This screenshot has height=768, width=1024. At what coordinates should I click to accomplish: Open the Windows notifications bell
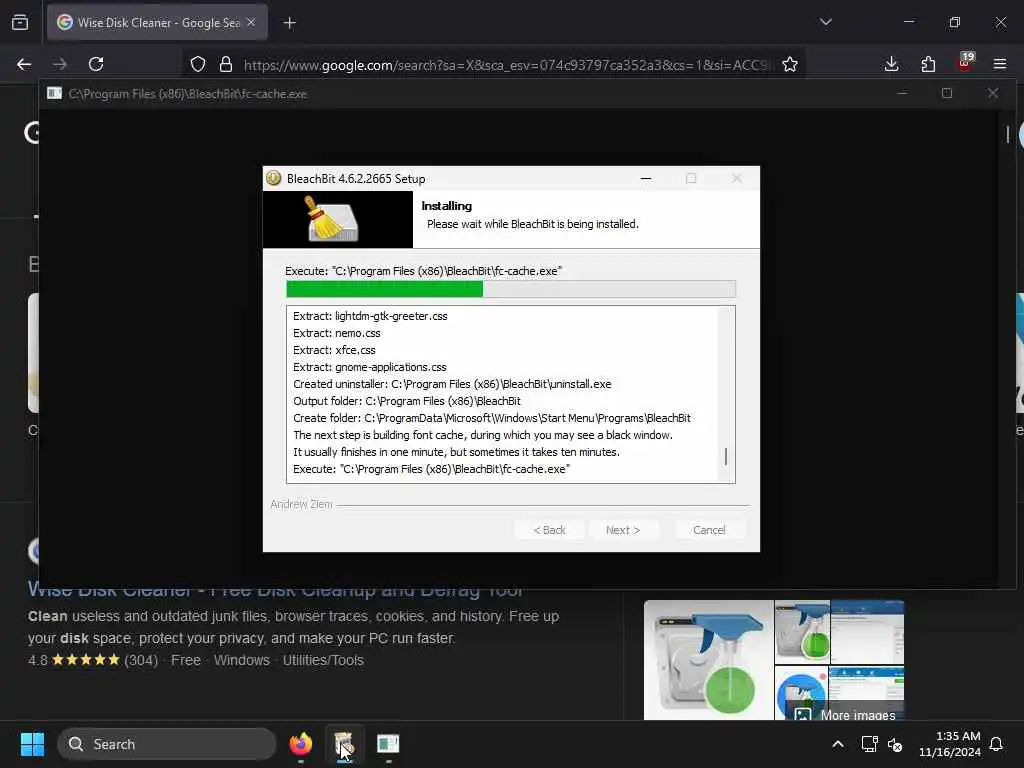(996, 744)
